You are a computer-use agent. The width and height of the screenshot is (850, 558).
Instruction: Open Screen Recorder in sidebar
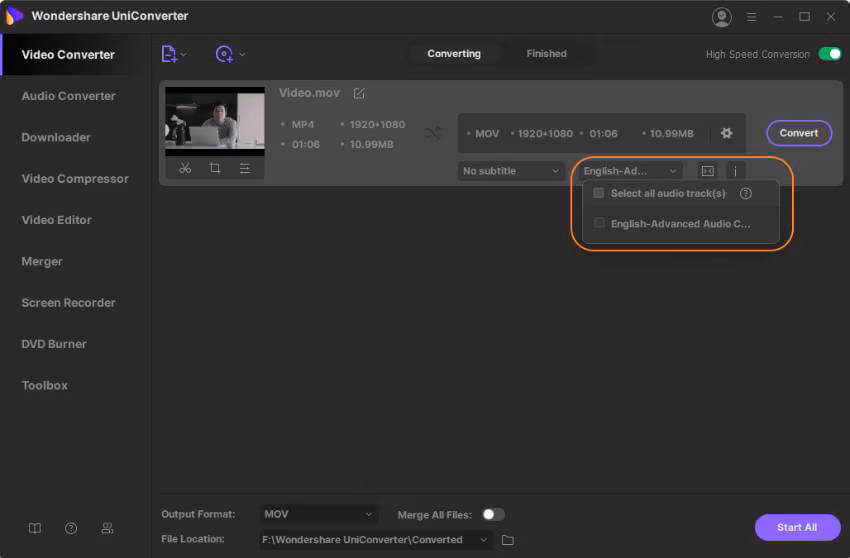click(x=68, y=303)
